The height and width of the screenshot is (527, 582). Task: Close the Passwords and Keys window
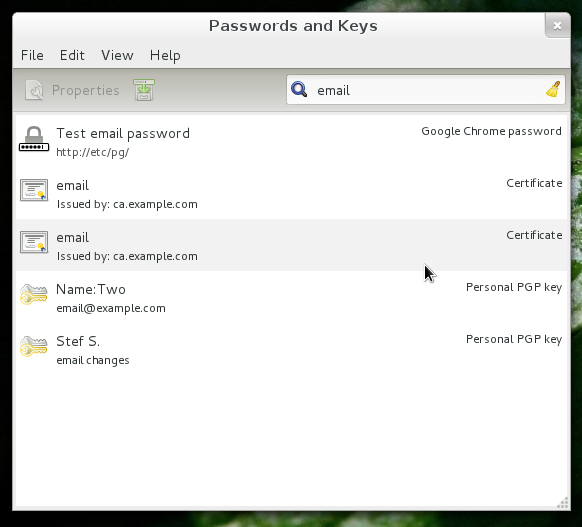coord(557,25)
